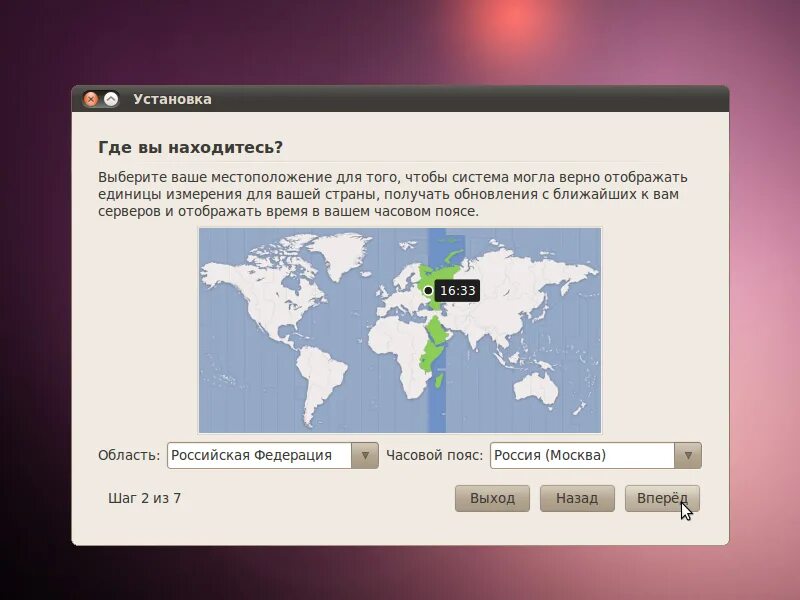
Task: Minimize the Установка installer window
Action: click(x=111, y=99)
